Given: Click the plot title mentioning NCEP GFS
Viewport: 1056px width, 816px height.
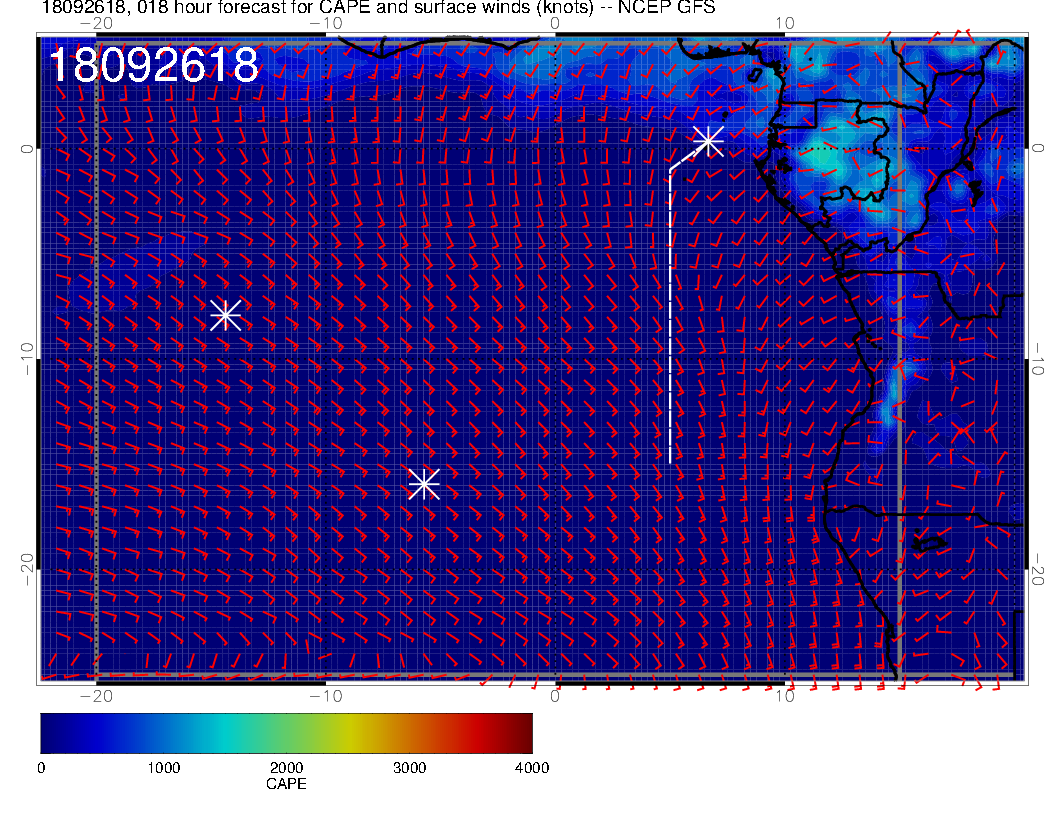Looking at the screenshot, I should point(378,7).
